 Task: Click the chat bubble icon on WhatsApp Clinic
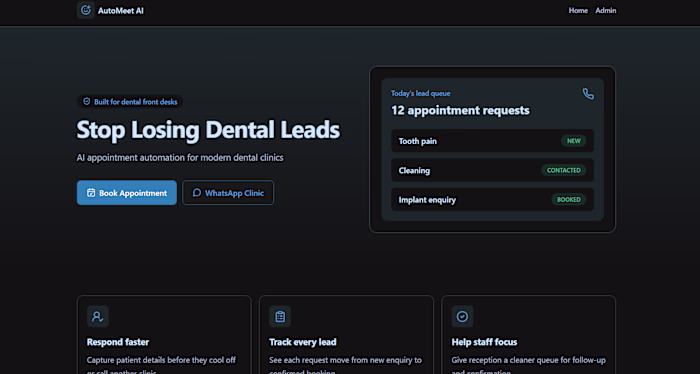click(197, 193)
